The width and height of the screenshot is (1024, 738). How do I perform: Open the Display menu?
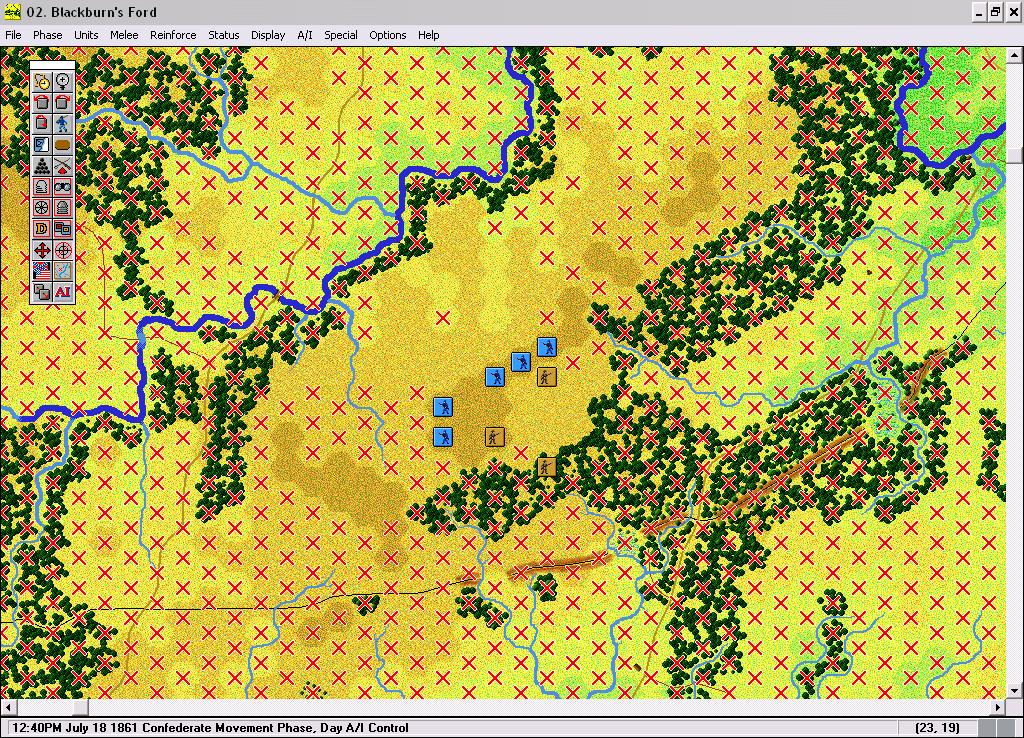268,35
